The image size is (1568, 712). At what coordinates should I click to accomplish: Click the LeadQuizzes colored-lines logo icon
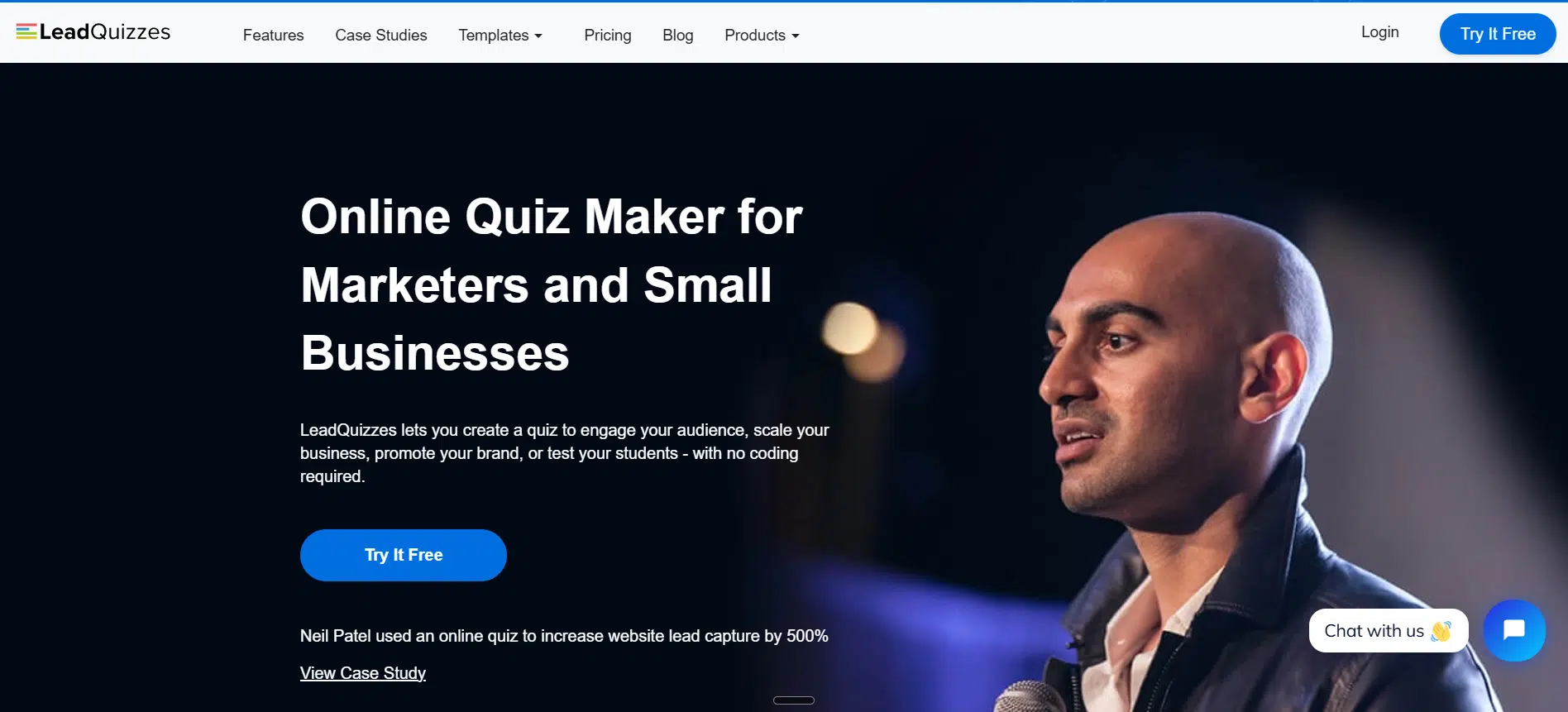pyautogui.click(x=26, y=31)
